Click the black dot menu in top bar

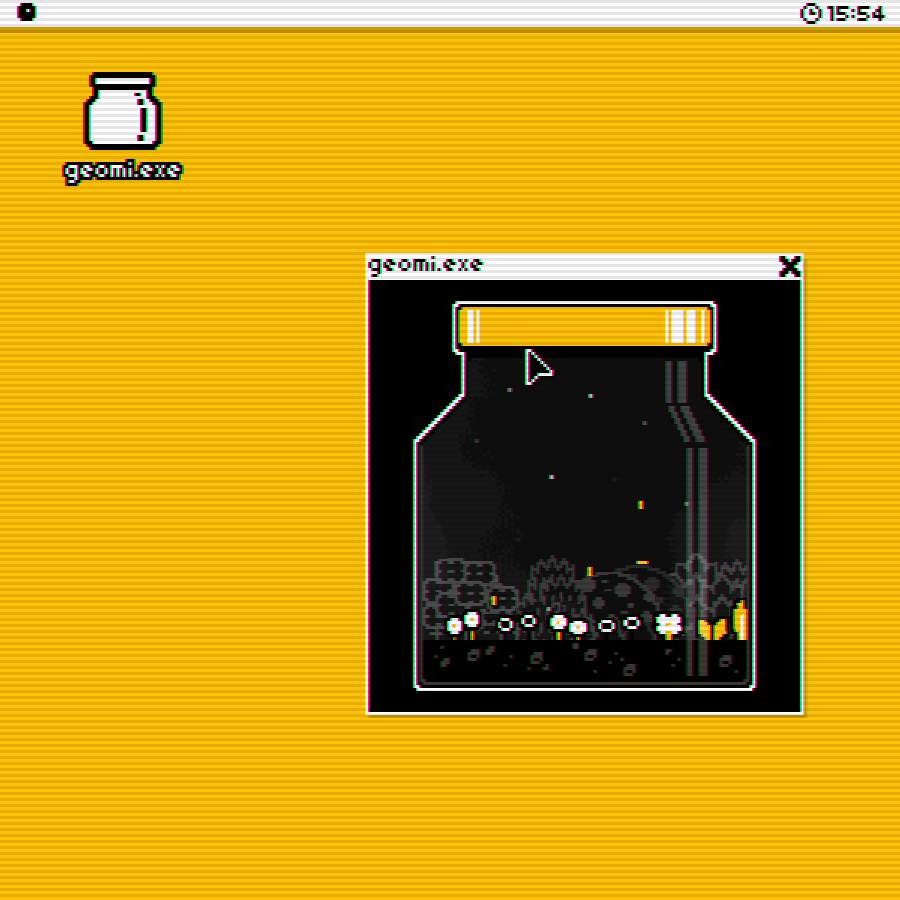click(x=26, y=11)
